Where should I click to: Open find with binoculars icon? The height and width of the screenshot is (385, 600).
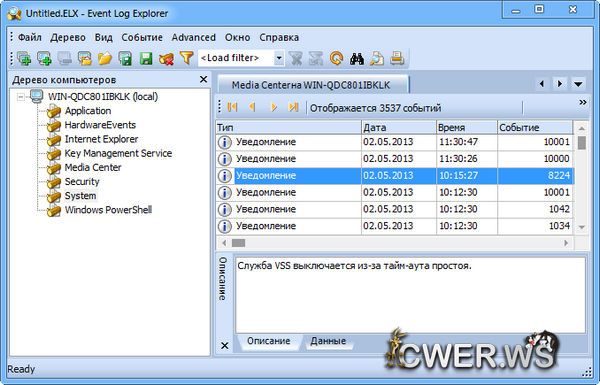pyautogui.click(x=357, y=59)
